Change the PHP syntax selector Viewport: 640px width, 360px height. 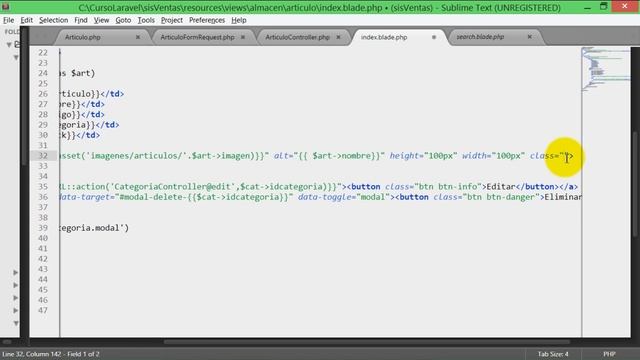(609, 354)
